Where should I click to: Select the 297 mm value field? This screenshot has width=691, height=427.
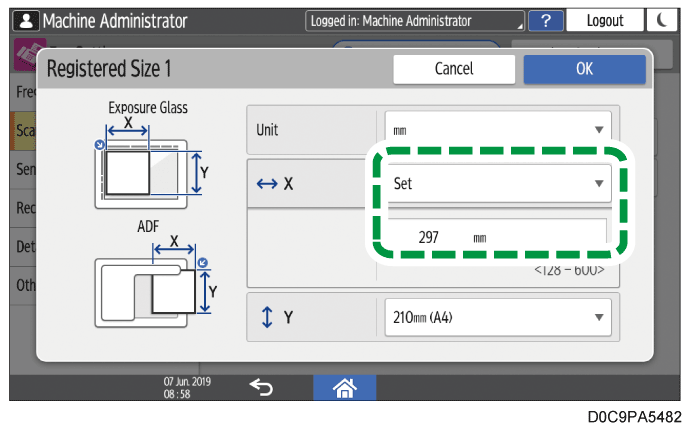498,238
